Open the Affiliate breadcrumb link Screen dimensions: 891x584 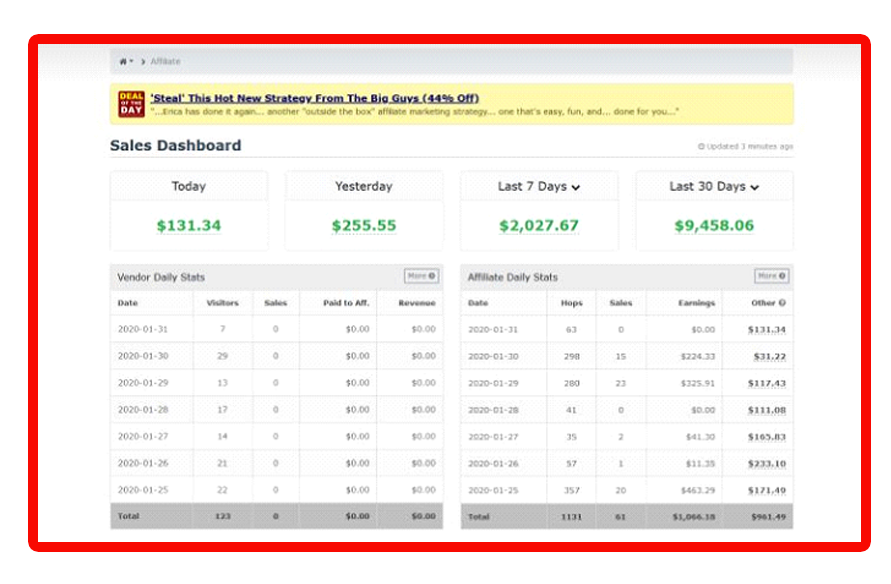[165, 61]
